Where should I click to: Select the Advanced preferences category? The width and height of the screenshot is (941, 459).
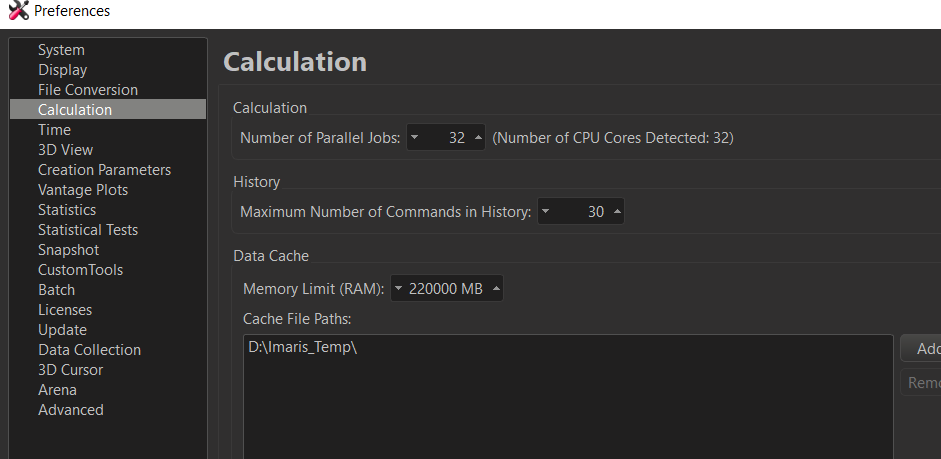(70, 410)
